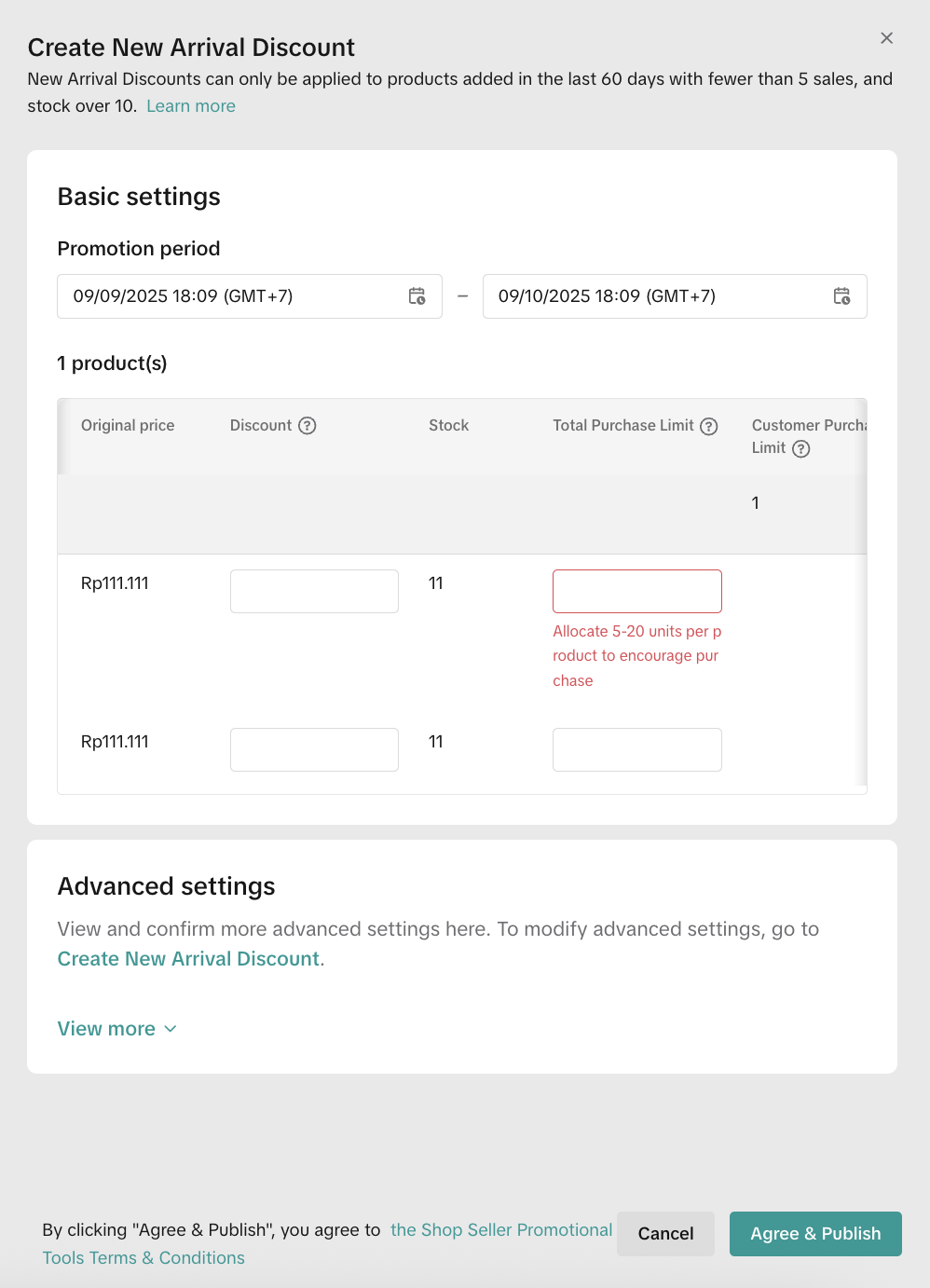
Task: Close the Create New Arrival Discount dialog
Action: (x=886, y=38)
